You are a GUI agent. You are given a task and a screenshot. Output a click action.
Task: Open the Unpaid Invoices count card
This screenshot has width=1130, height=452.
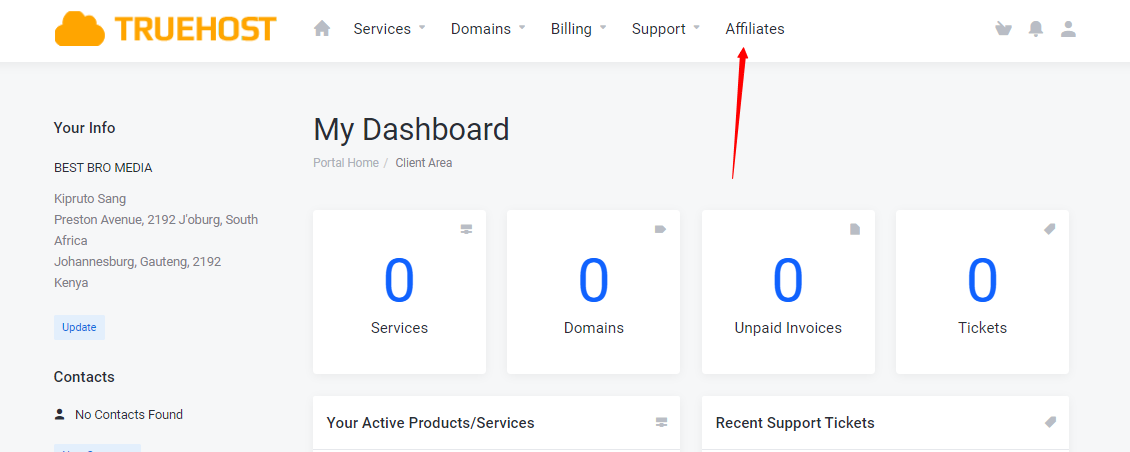(788, 292)
